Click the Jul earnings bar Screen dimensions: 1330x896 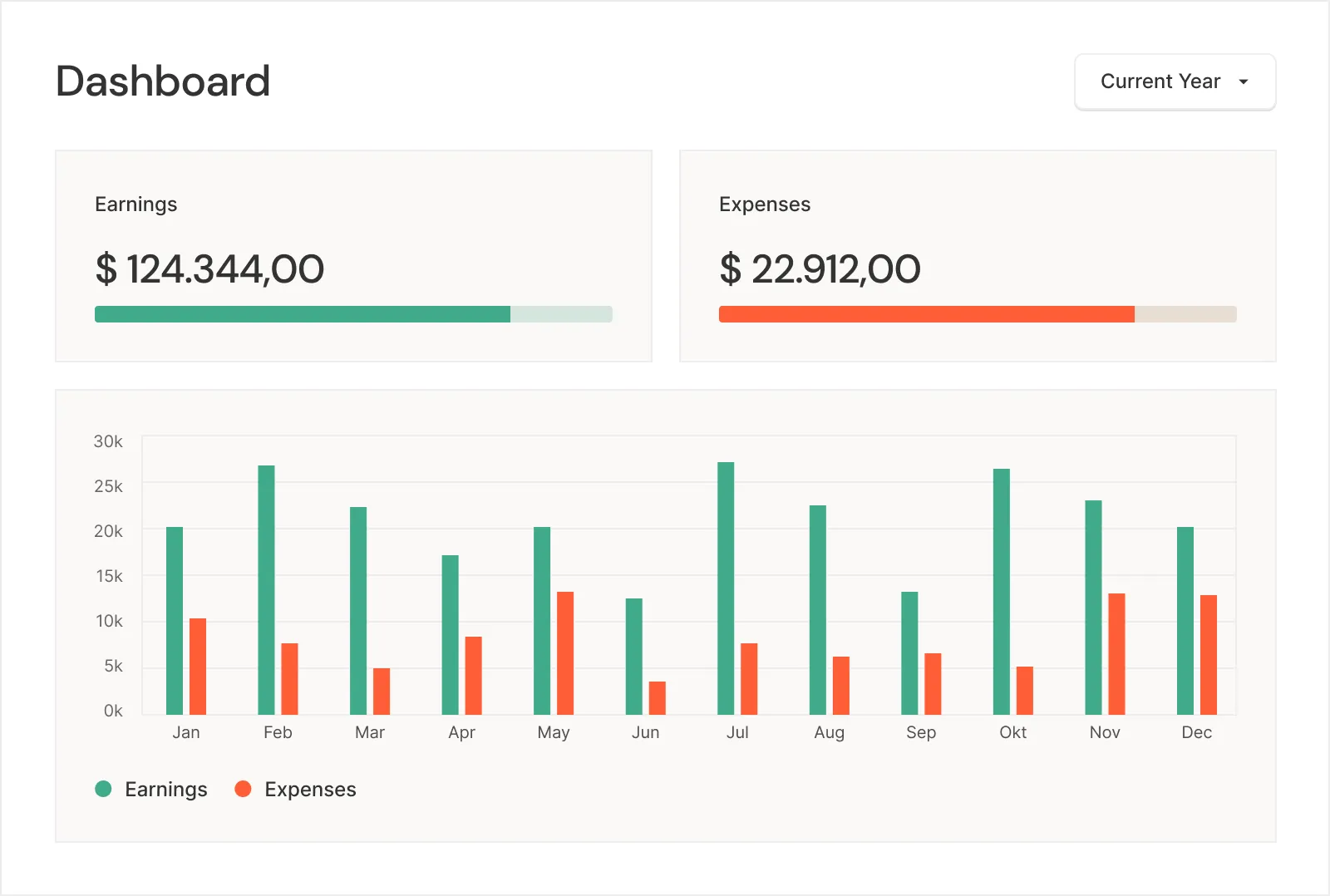coord(726,588)
